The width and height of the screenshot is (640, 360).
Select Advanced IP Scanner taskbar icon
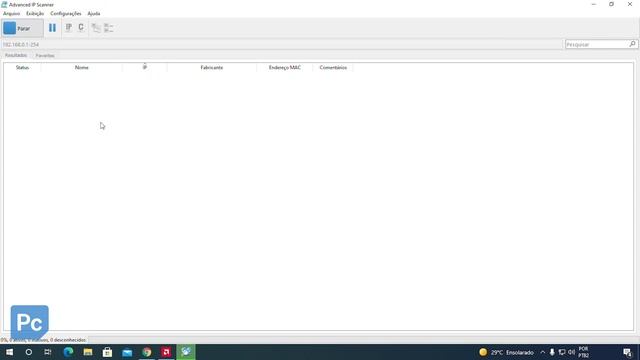[186, 352]
